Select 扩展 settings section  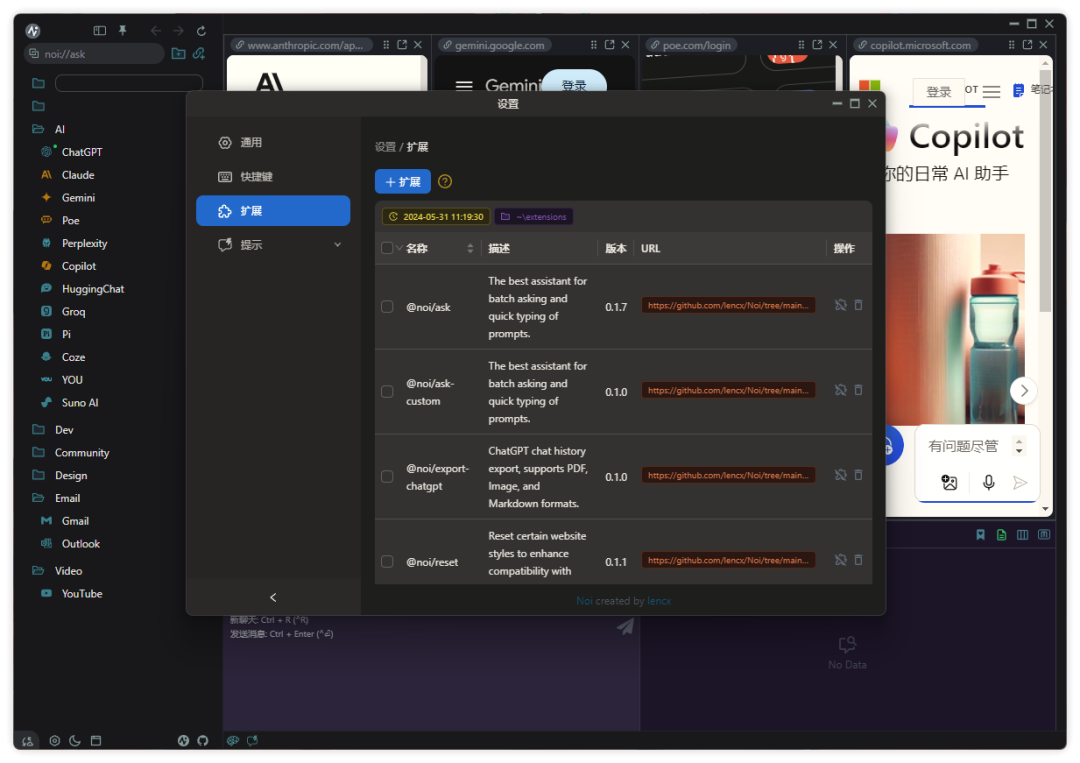[273, 211]
